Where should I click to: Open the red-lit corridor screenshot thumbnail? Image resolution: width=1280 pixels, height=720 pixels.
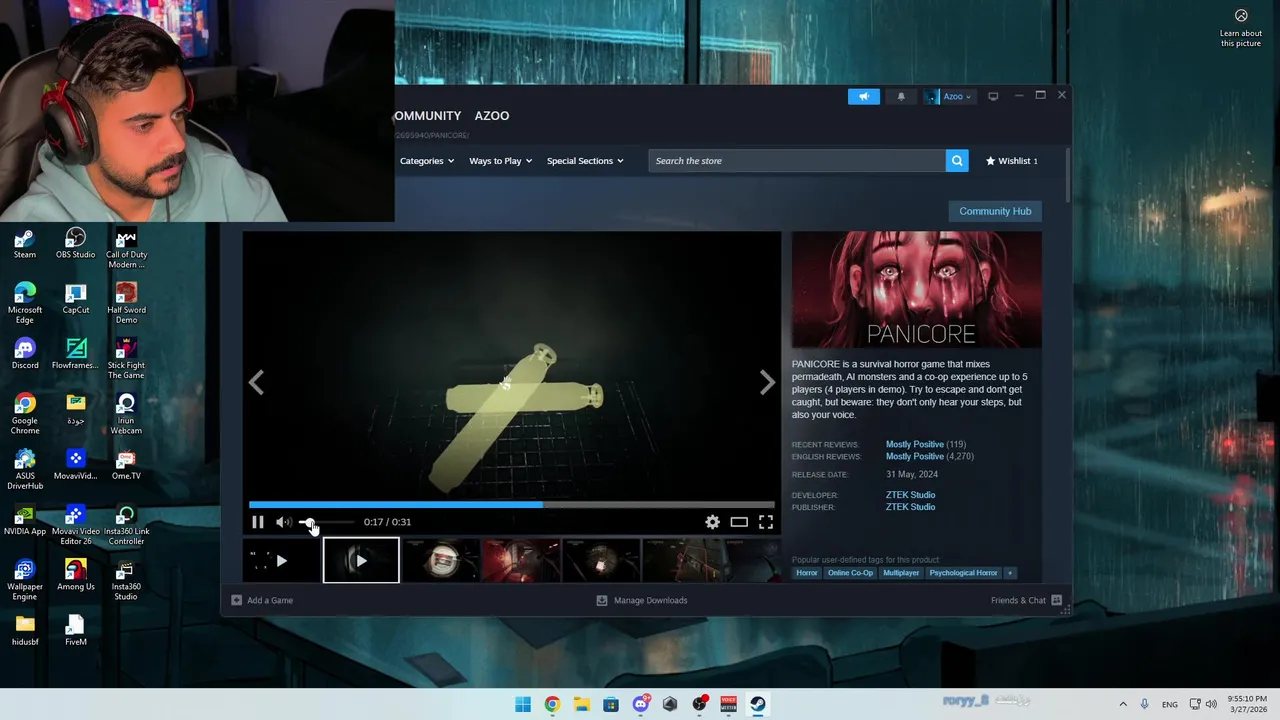(x=521, y=561)
